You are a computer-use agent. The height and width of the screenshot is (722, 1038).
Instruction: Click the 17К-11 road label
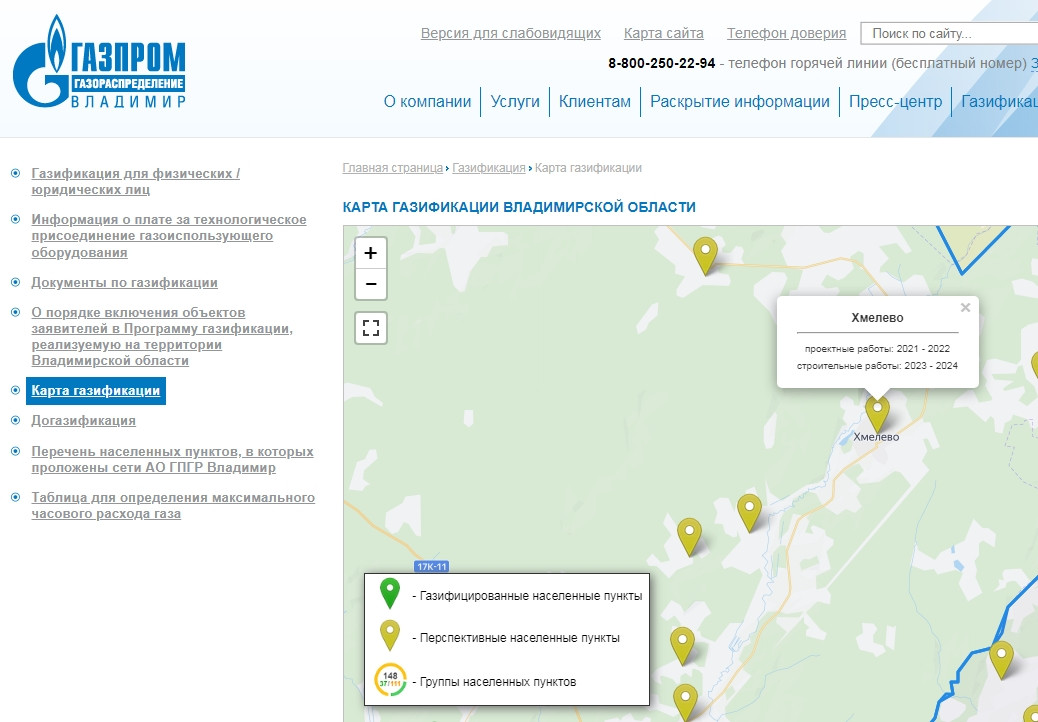(x=431, y=566)
